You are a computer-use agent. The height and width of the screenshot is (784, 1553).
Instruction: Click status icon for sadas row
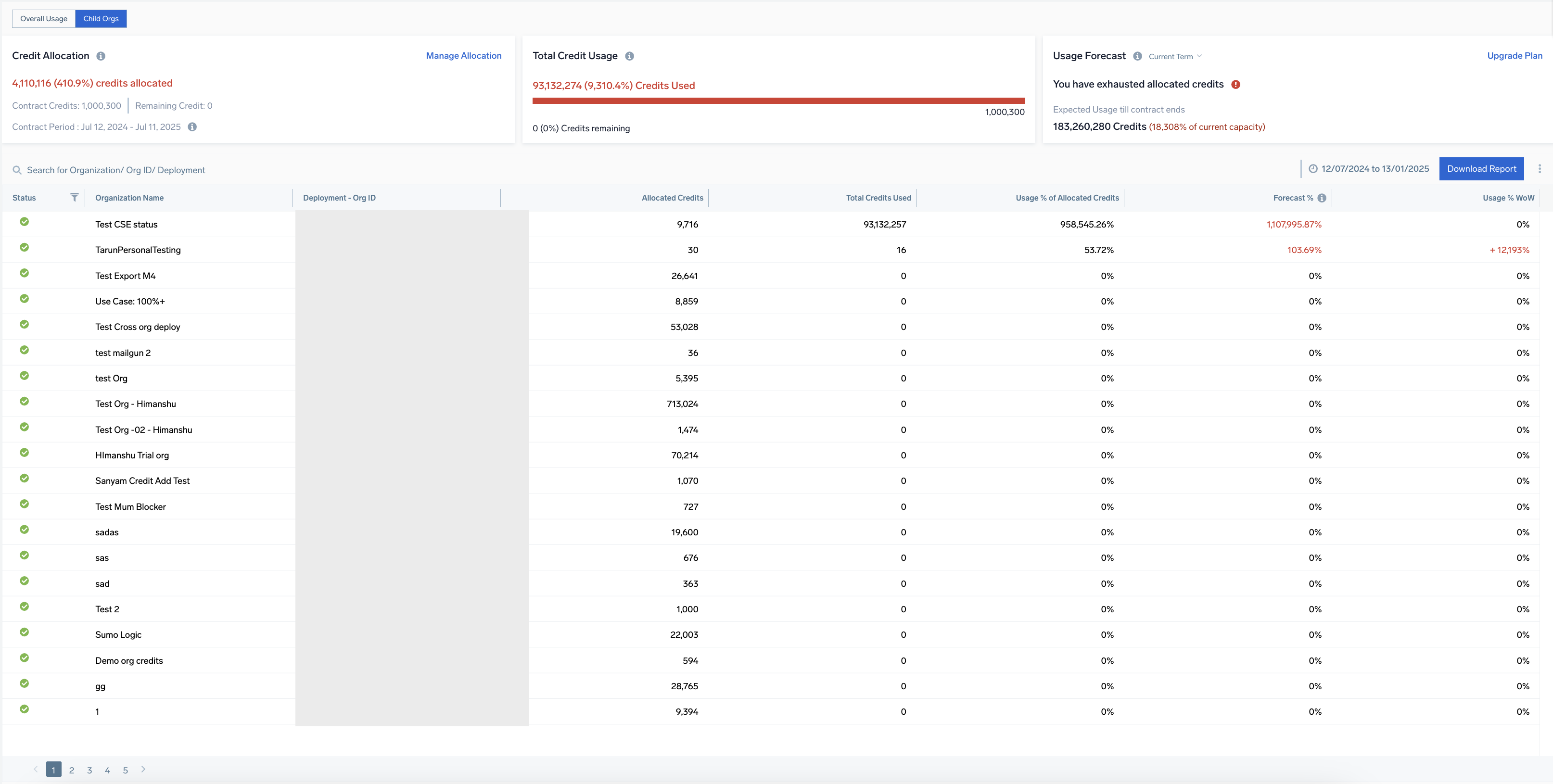(24, 530)
